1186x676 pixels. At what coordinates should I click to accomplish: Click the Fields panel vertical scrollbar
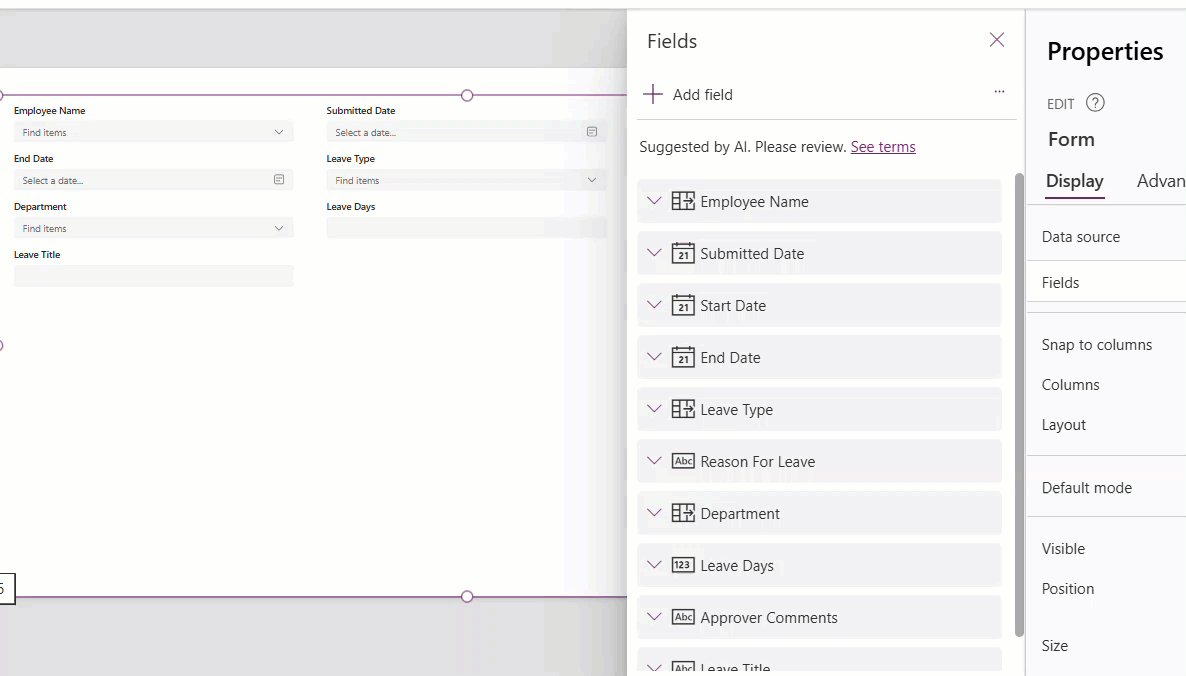point(1019,405)
